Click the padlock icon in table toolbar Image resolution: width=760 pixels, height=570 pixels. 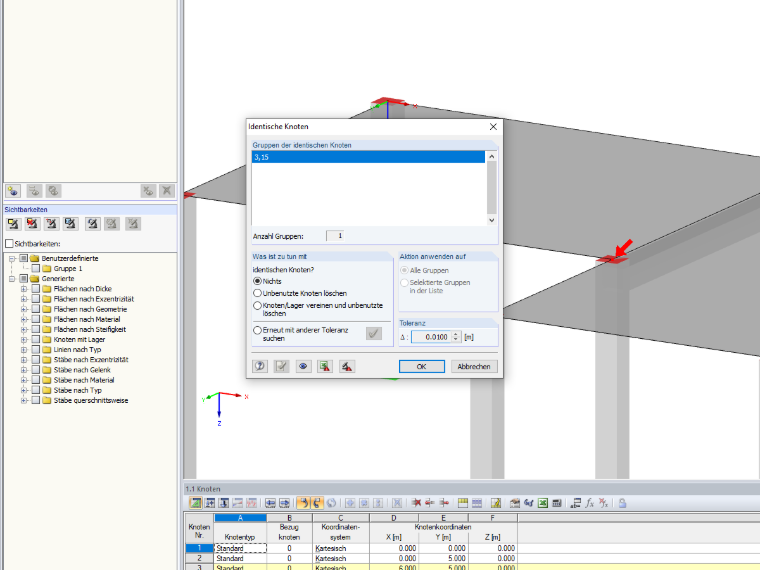622,503
